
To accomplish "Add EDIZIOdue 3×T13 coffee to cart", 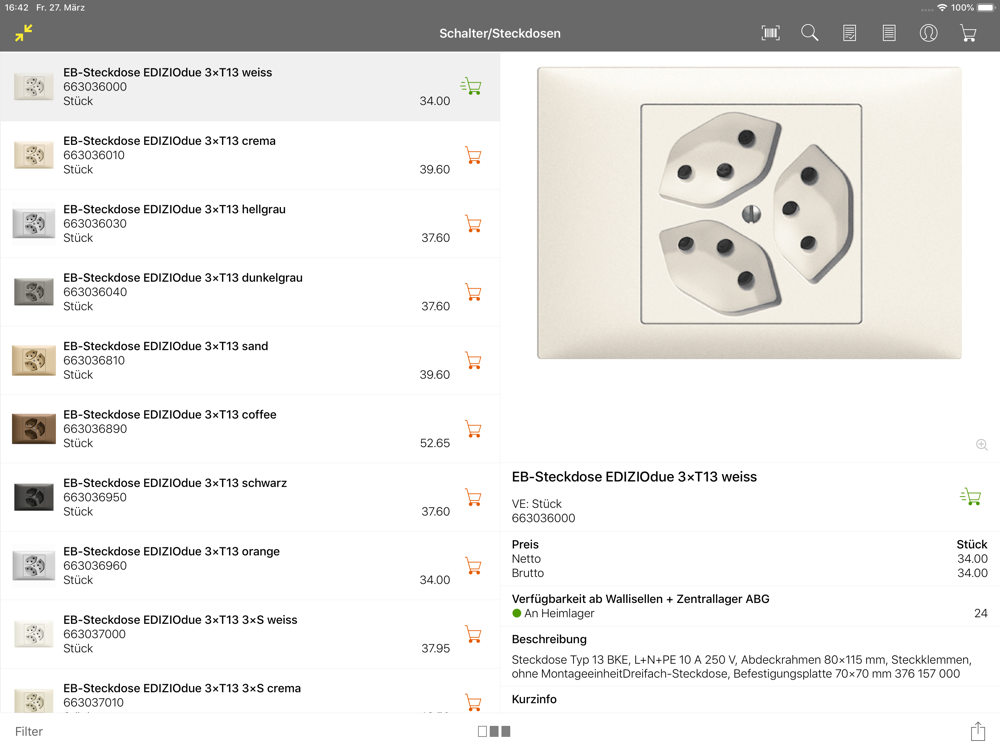I will (x=473, y=429).
